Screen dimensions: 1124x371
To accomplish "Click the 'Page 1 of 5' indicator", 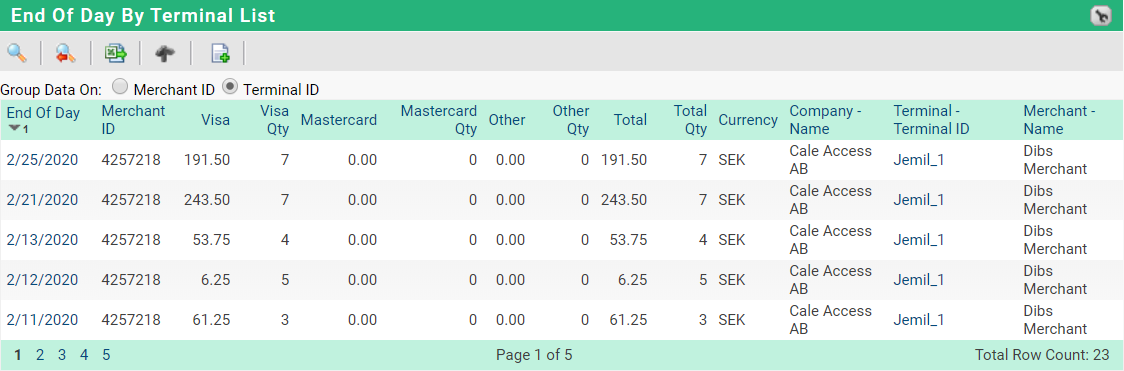I will pyautogui.click(x=534, y=355).
